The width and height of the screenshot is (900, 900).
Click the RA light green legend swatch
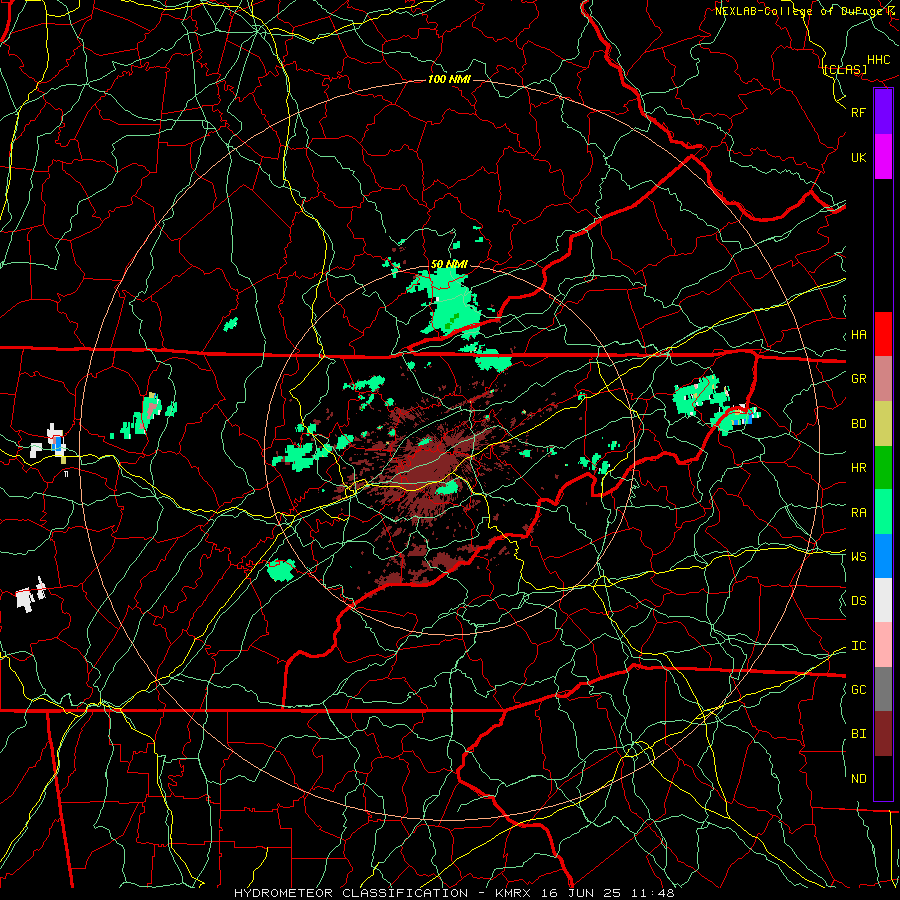883,512
